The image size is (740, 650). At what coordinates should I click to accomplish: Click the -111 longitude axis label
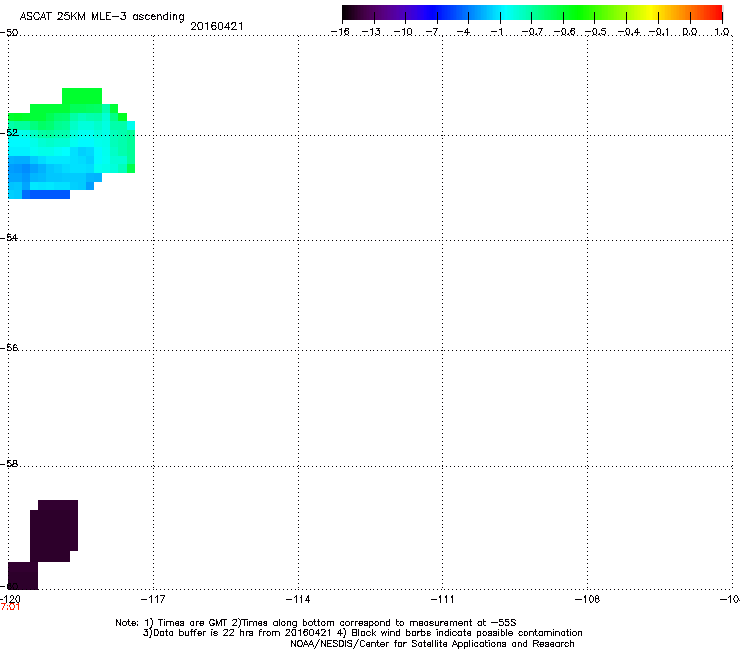click(x=442, y=599)
